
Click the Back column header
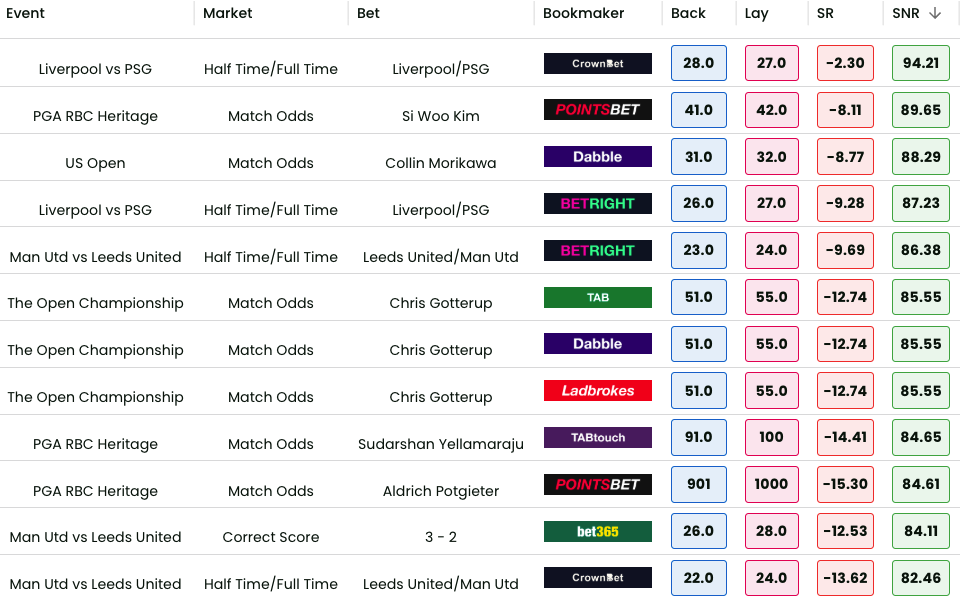(x=688, y=13)
